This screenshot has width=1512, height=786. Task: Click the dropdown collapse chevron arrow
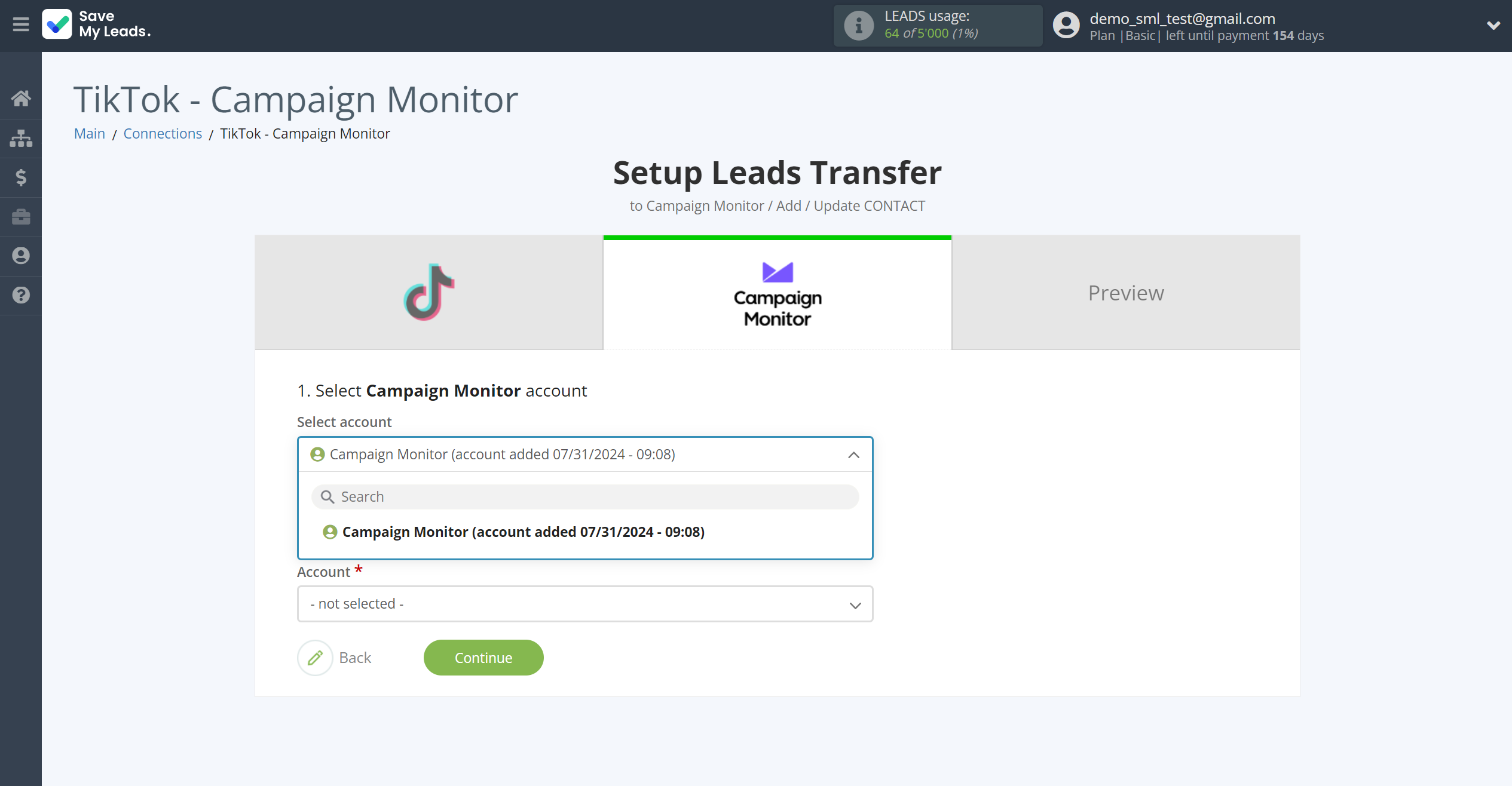coord(853,455)
